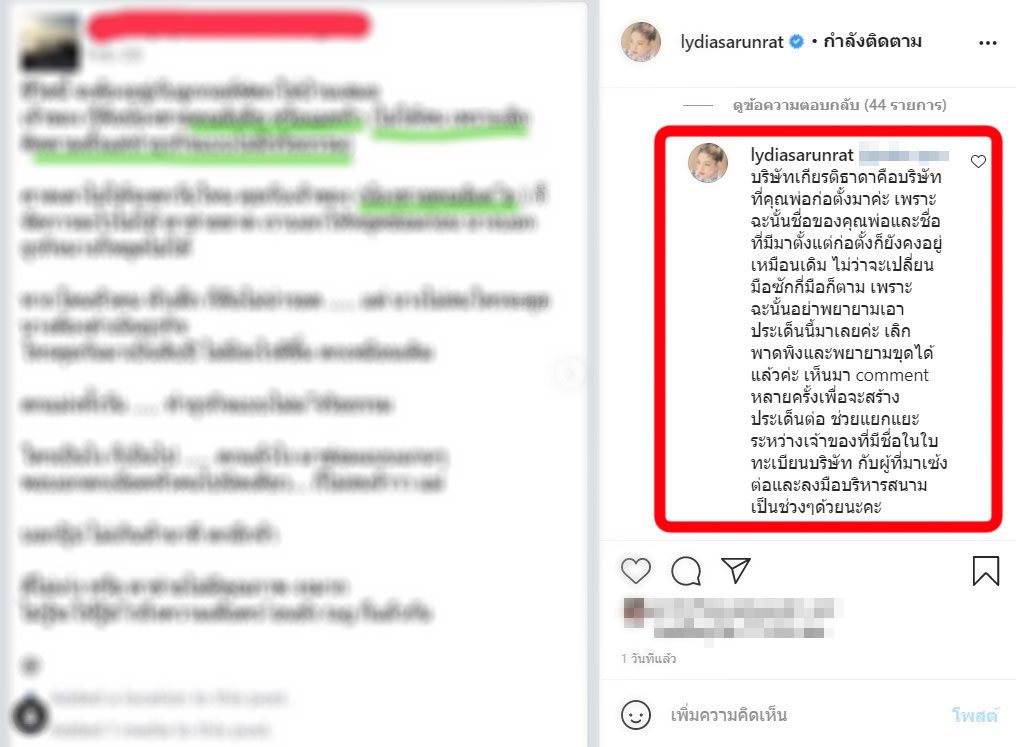
Task: Open lydiasarunrat username in the comment
Action: click(x=802, y=155)
